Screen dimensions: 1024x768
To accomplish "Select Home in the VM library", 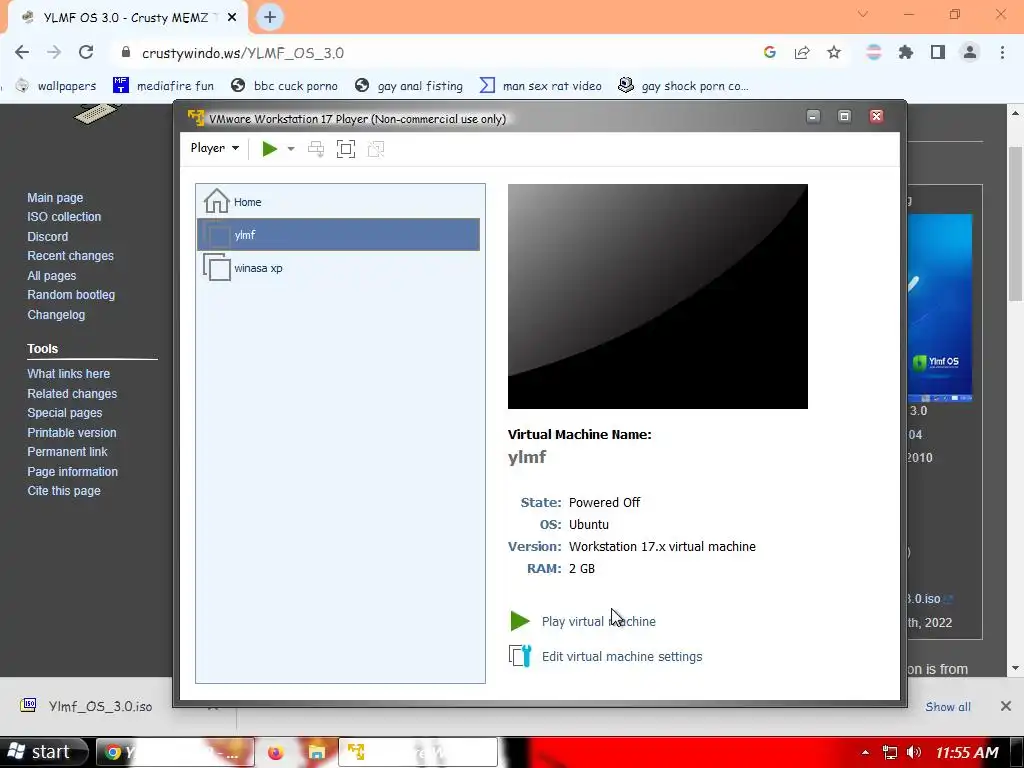I will 338,202.
